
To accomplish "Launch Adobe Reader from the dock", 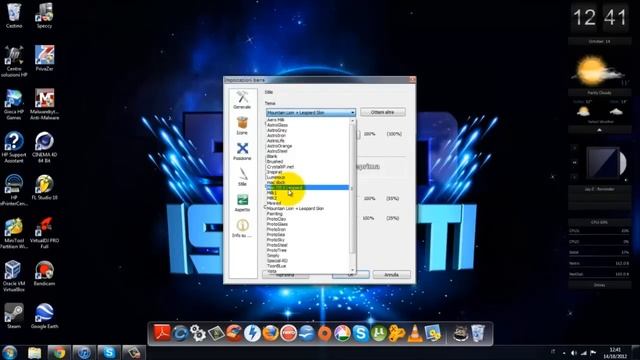I will tap(162, 333).
